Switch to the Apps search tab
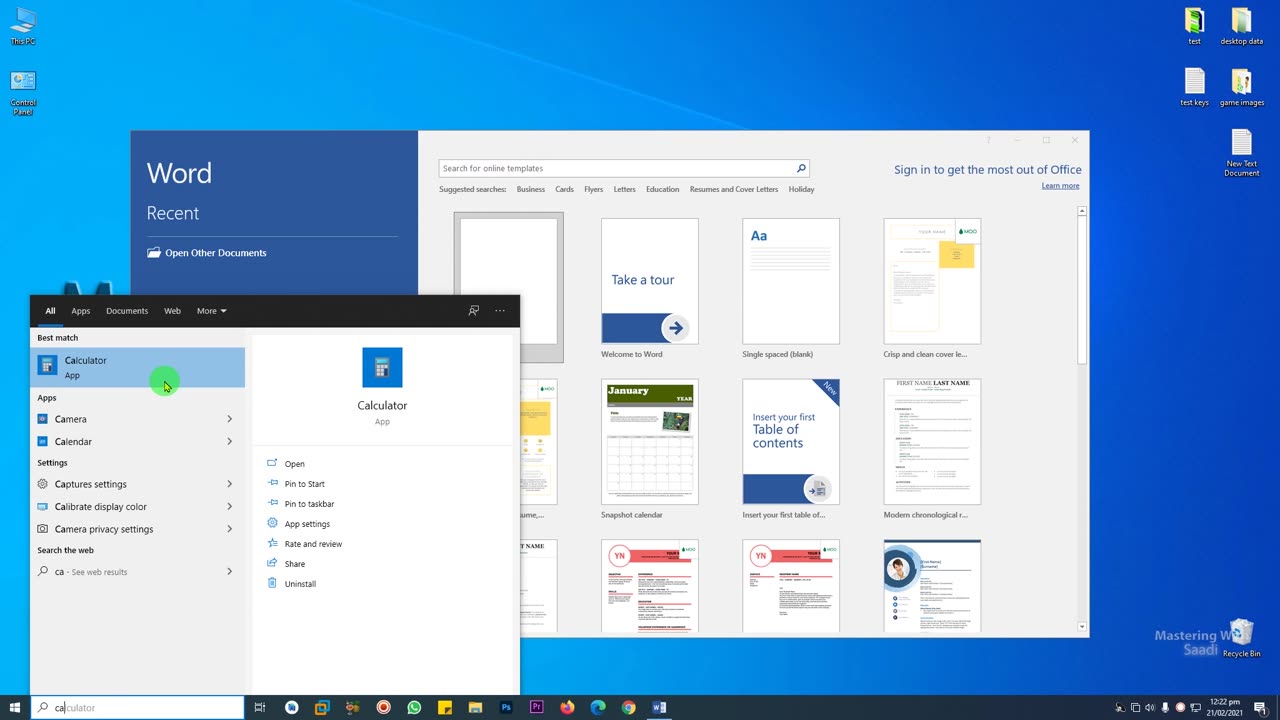1280x720 pixels. click(81, 311)
